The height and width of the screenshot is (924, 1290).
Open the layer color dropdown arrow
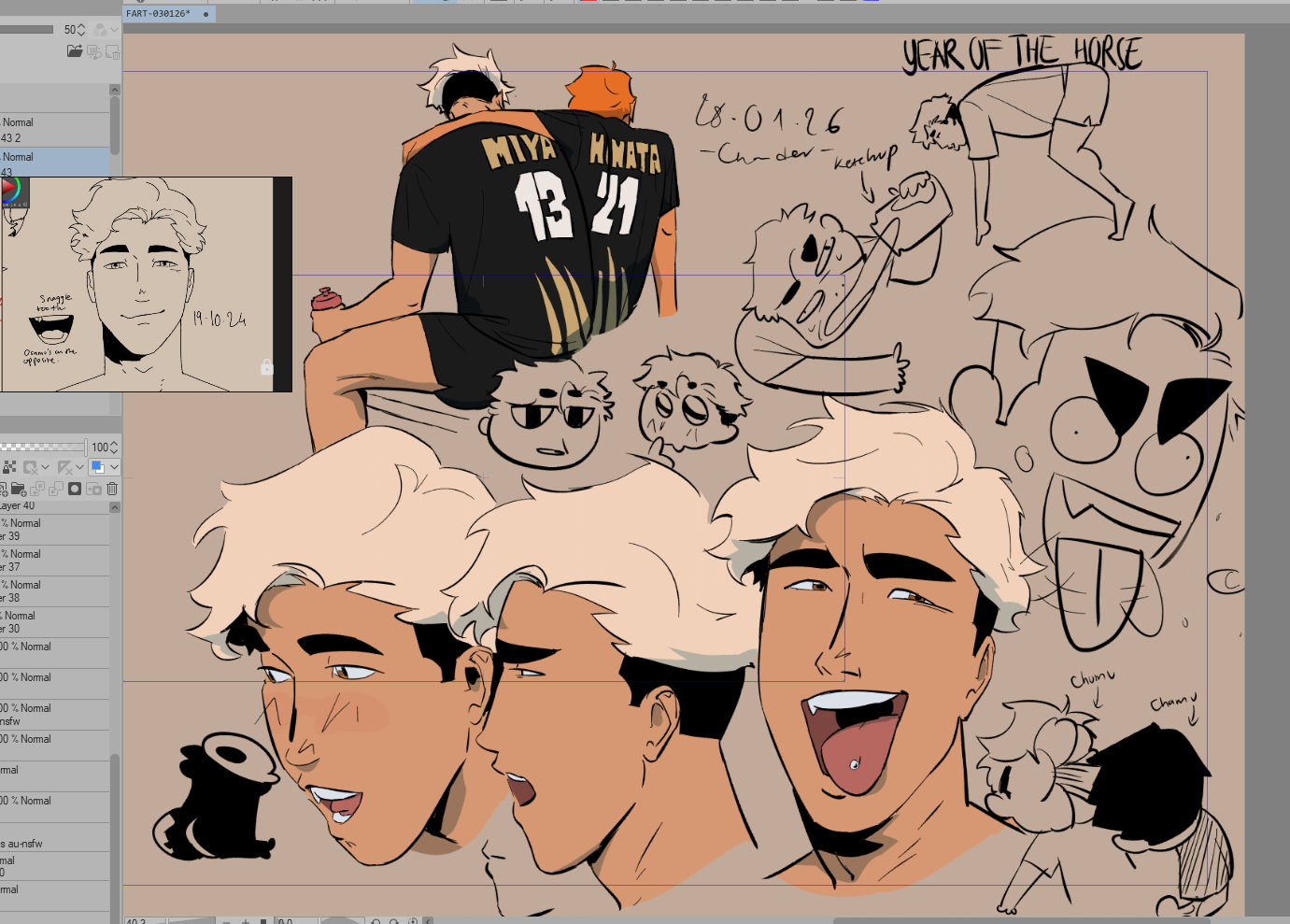(x=114, y=467)
